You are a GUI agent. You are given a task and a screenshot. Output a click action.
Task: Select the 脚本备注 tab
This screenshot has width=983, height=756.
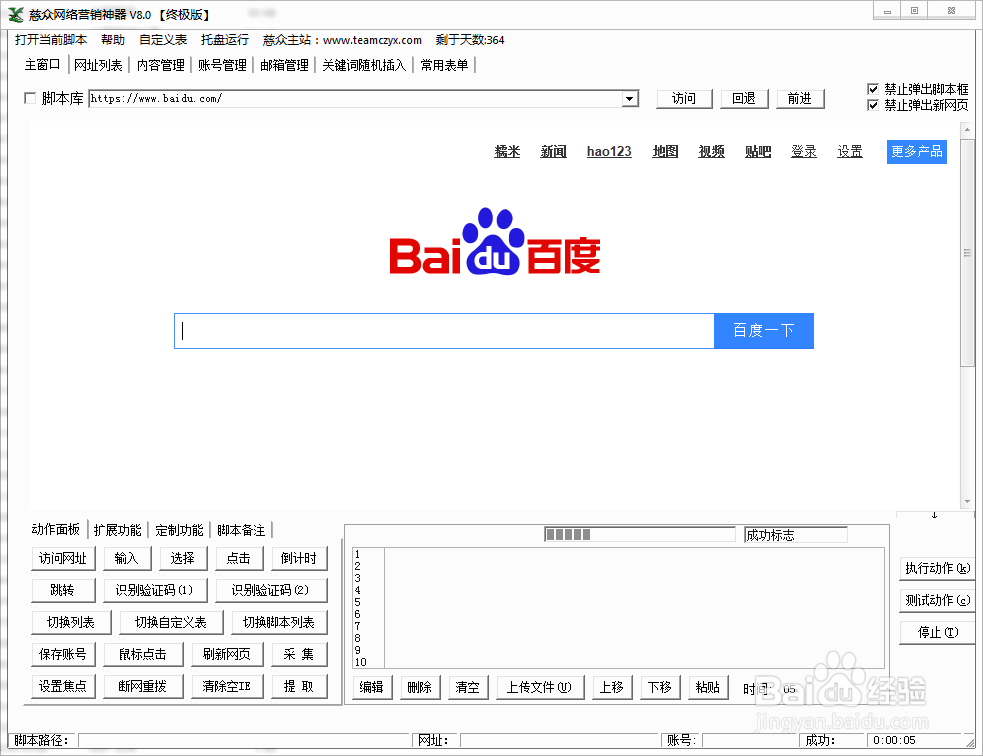coord(241,530)
